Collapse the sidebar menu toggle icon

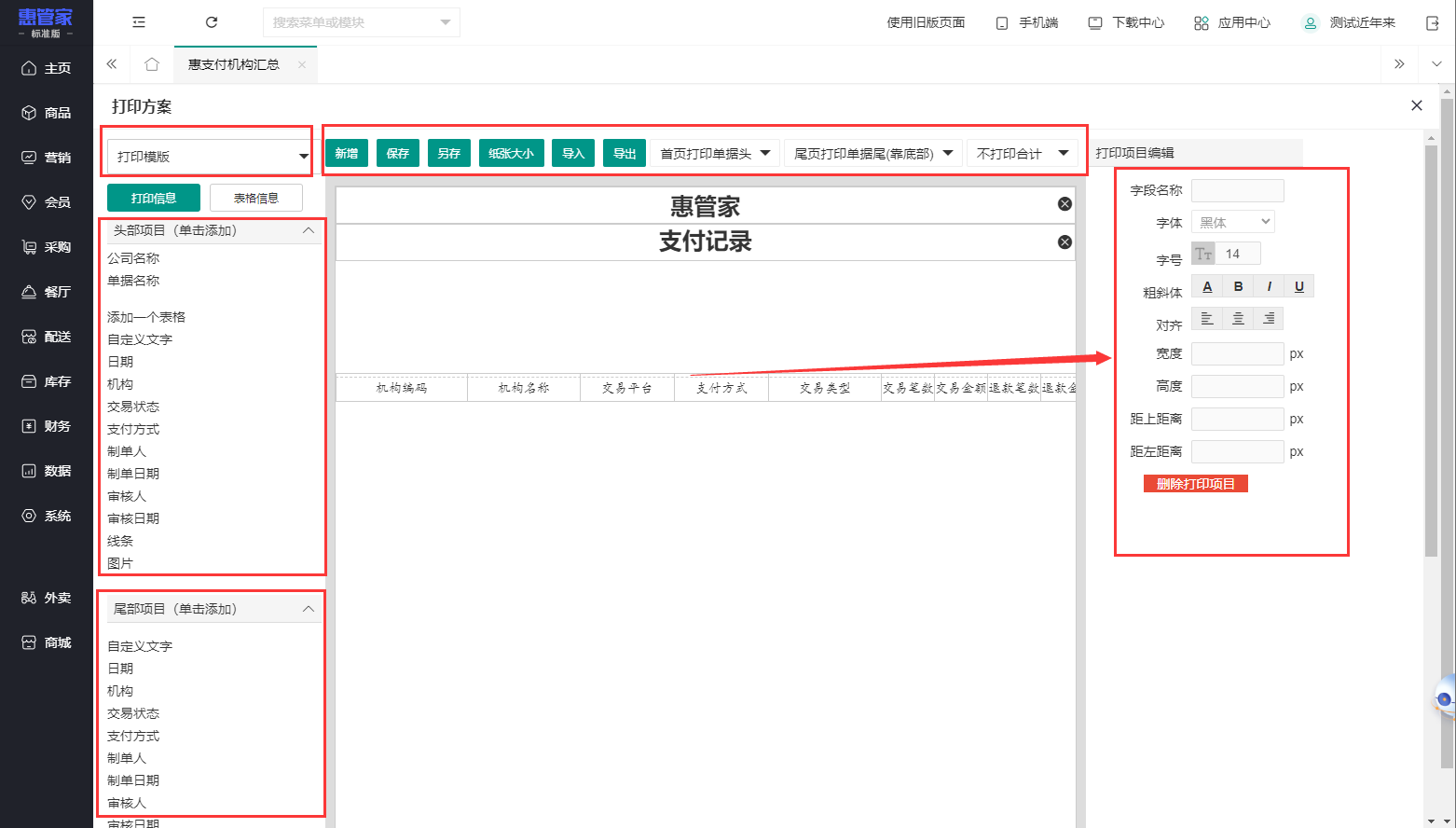[x=139, y=22]
